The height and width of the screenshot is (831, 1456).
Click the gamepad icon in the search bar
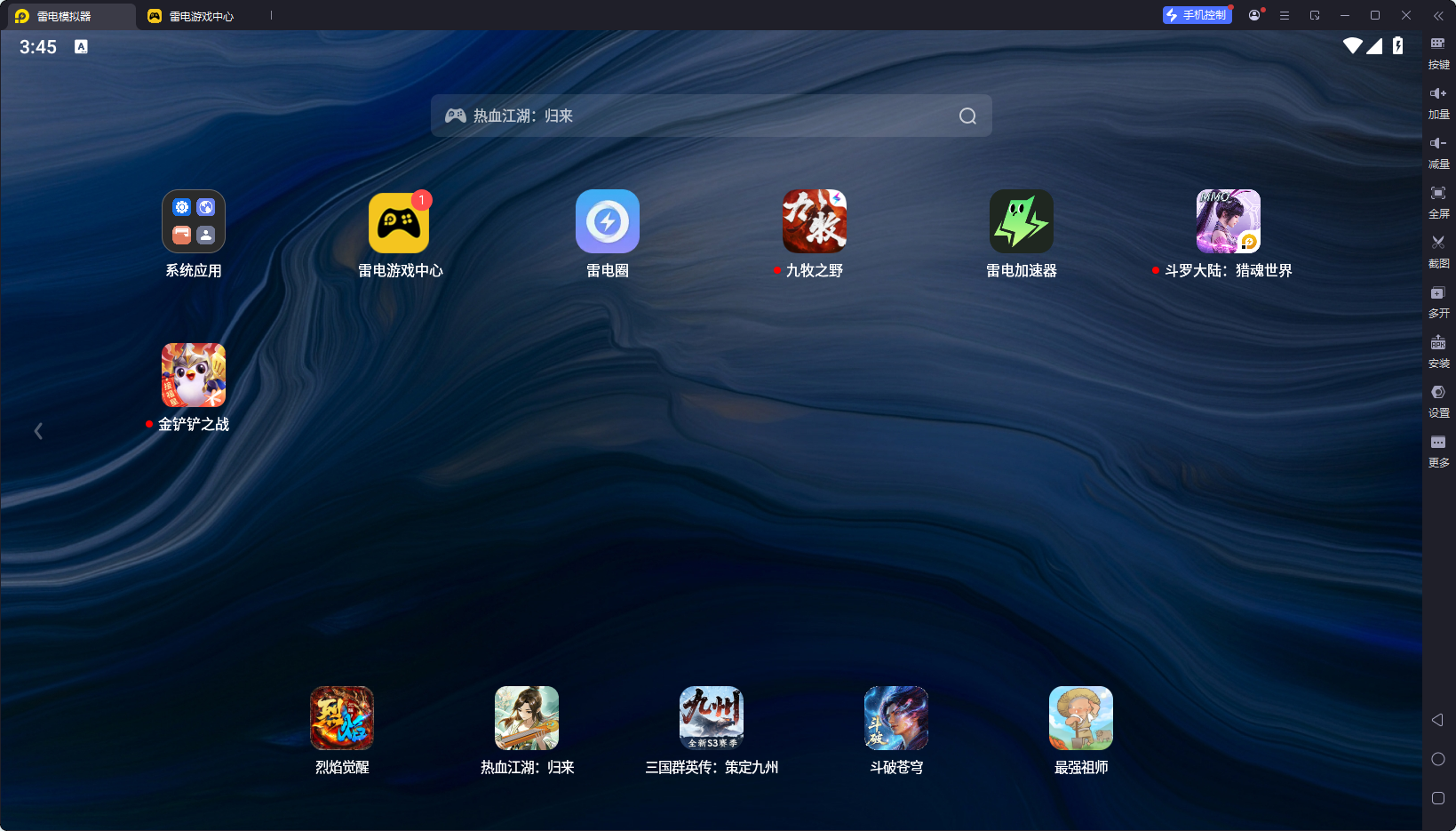(x=456, y=116)
